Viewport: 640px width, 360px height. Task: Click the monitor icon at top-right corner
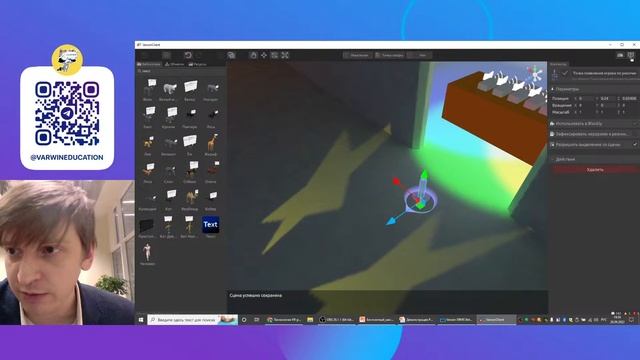point(631,55)
